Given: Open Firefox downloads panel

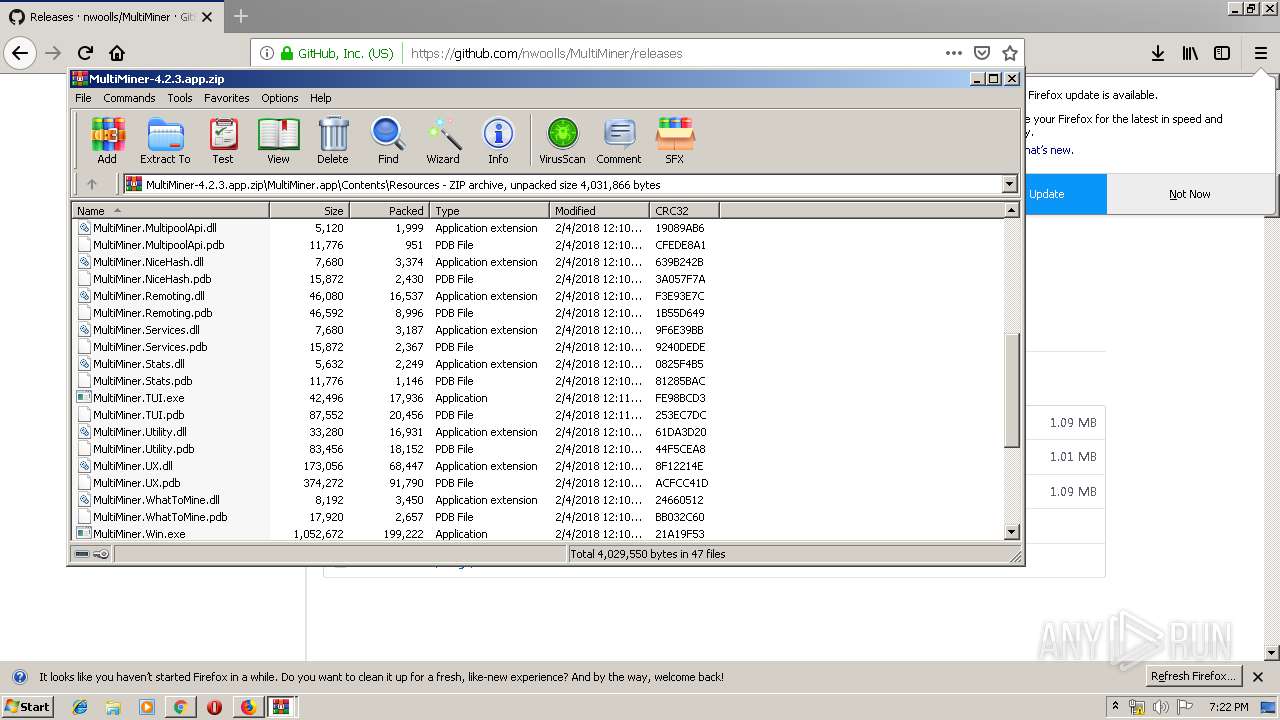Looking at the screenshot, I should click(x=1158, y=53).
